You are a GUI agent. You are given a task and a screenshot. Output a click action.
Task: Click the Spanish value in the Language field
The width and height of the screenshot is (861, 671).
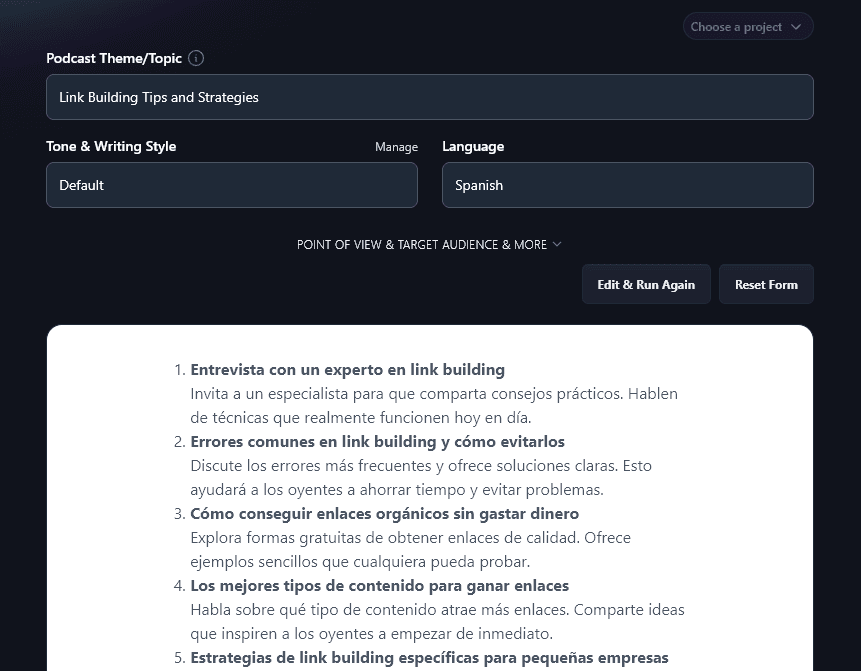pos(479,185)
